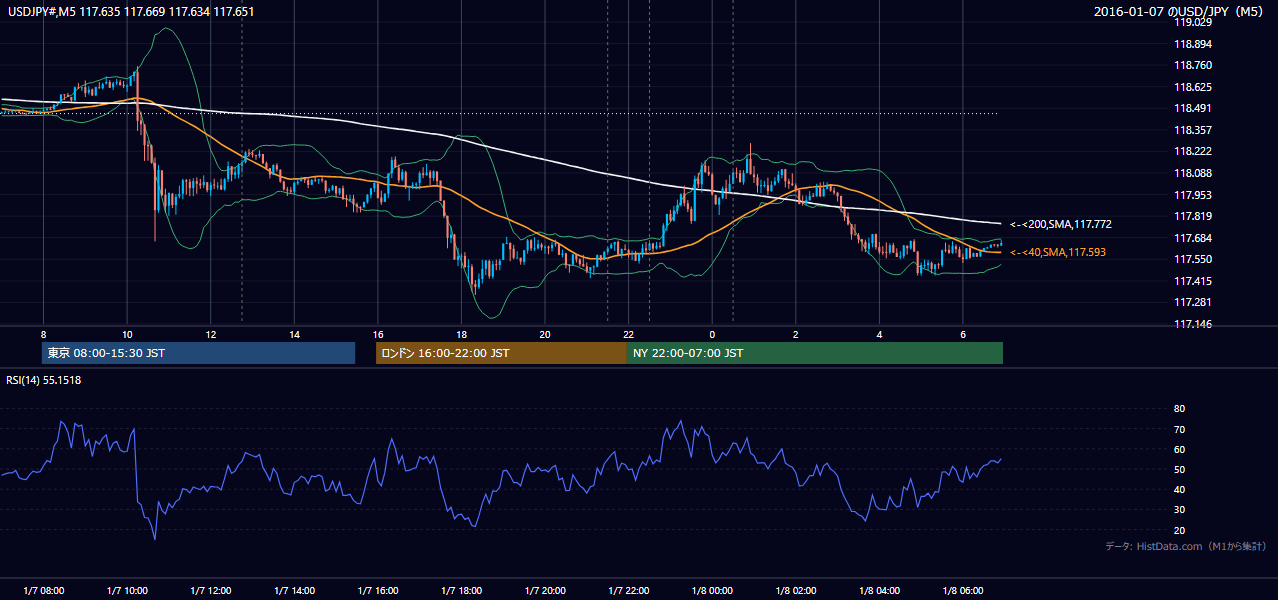The height and width of the screenshot is (600, 1278).
Task: Click the bottom time label 1/8 06:00
Action: 963,590
